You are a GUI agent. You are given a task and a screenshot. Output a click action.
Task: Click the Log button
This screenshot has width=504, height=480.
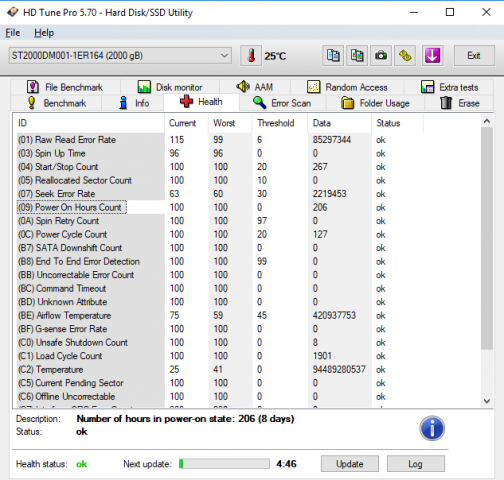click(x=415, y=464)
